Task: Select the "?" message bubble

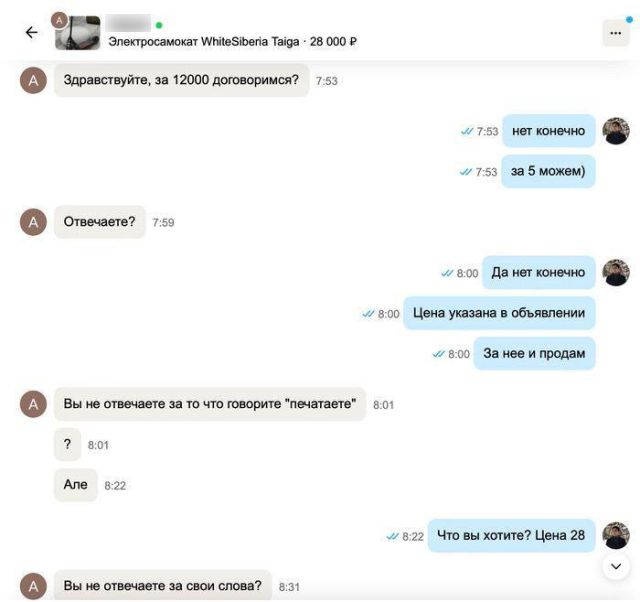Action: click(x=67, y=444)
